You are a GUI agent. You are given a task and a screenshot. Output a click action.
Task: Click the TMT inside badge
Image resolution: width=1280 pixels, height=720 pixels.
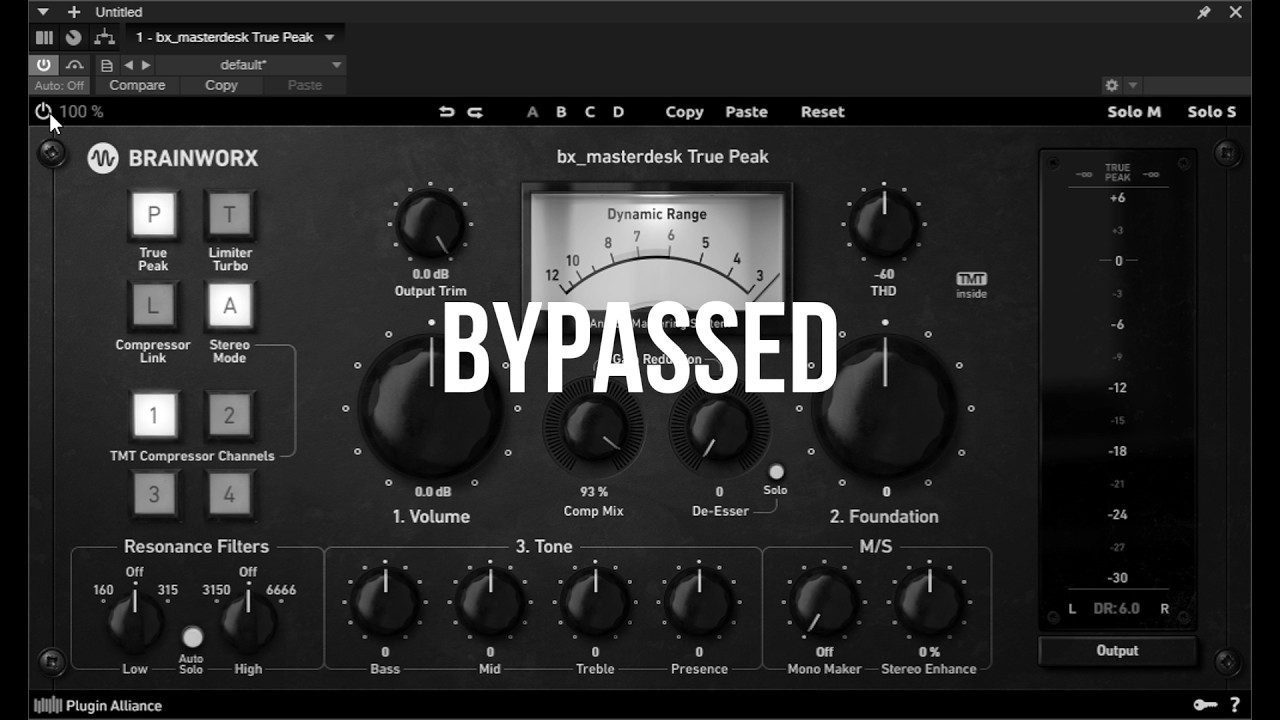click(x=971, y=285)
